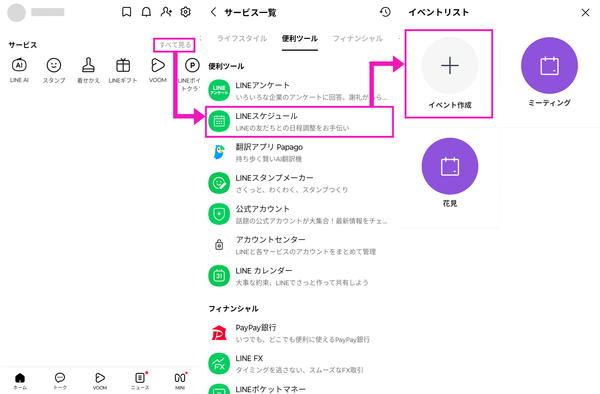Open the 公式アカウント shield icon
The width and height of the screenshot is (600, 394).
click(x=219, y=214)
